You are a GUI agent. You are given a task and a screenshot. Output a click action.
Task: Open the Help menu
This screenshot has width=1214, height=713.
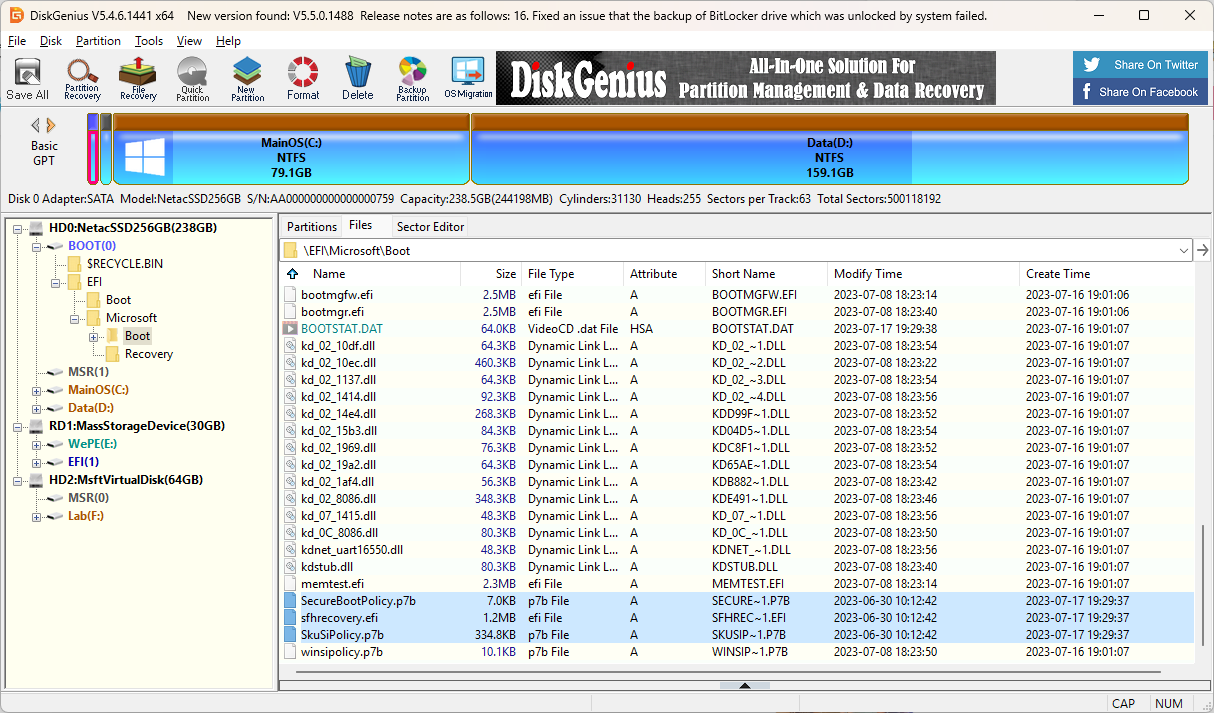click(228, 41)
